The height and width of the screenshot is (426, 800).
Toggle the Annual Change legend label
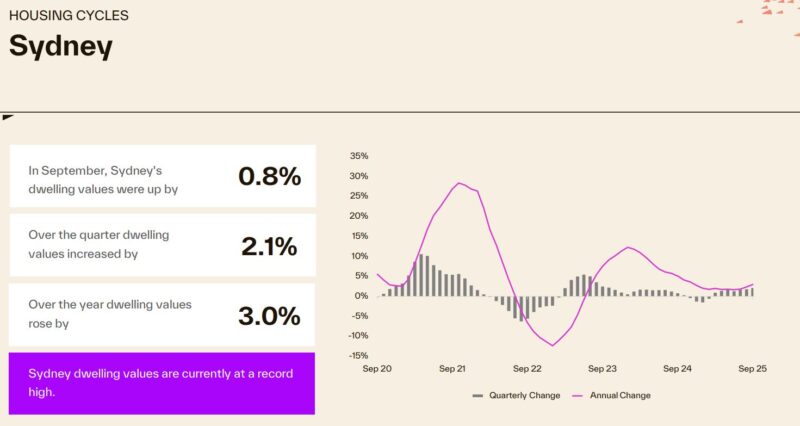click(620, 395)
